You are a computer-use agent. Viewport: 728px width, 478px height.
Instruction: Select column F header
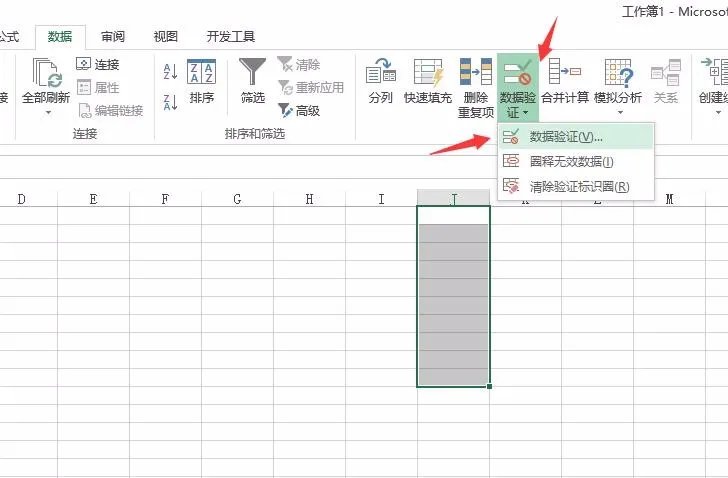[x=165, y=199]
